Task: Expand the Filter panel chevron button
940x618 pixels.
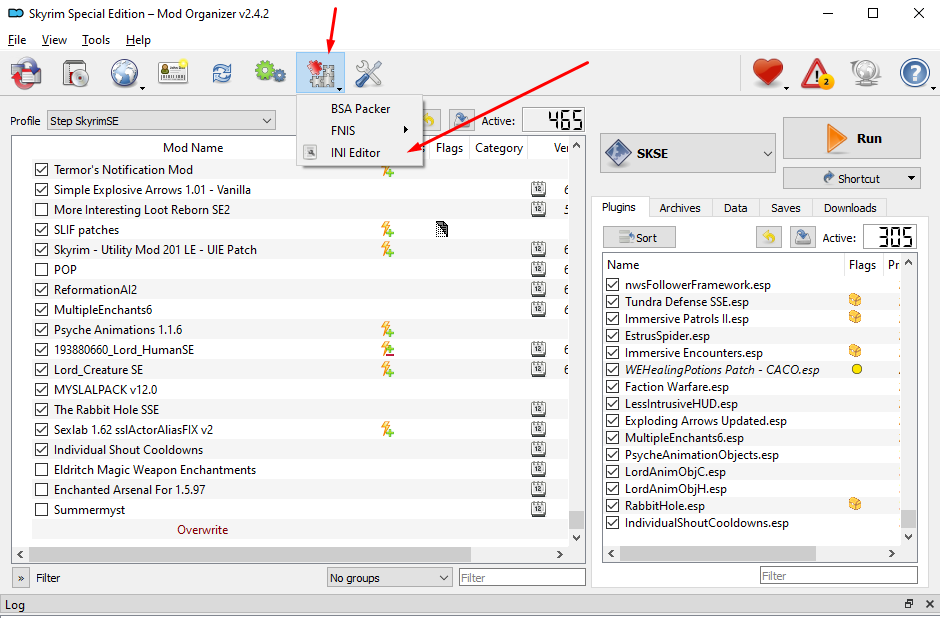Action: (21, 578)
